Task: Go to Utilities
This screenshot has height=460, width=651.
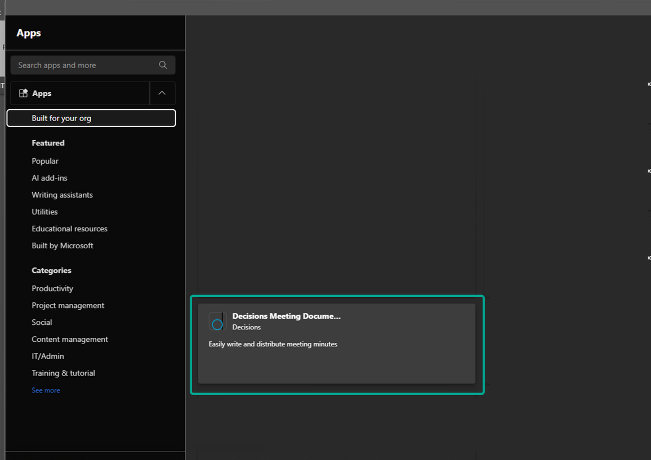Action: pyautogui.click(x=45, y=212)
